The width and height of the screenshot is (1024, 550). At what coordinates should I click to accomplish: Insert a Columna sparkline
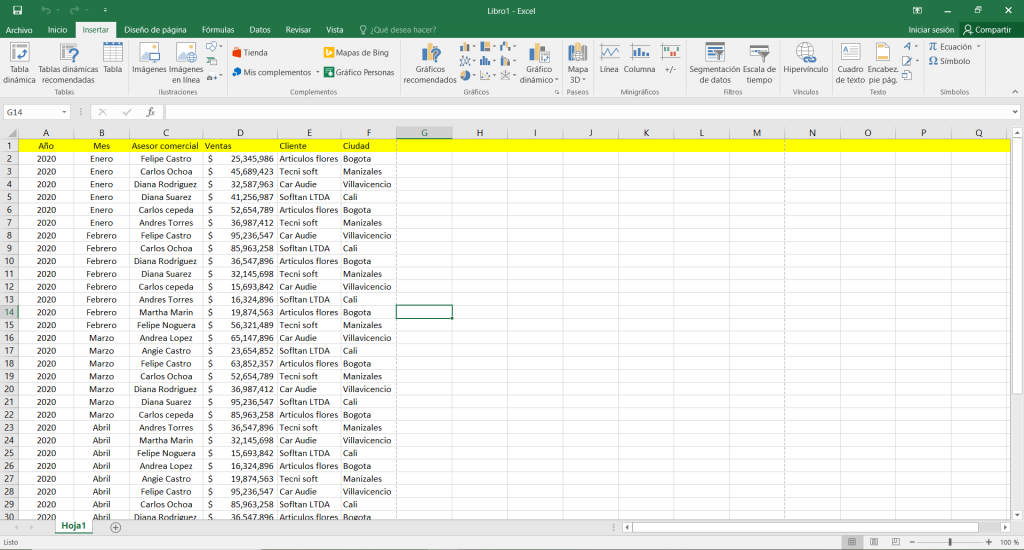click(x=639, y=59)
